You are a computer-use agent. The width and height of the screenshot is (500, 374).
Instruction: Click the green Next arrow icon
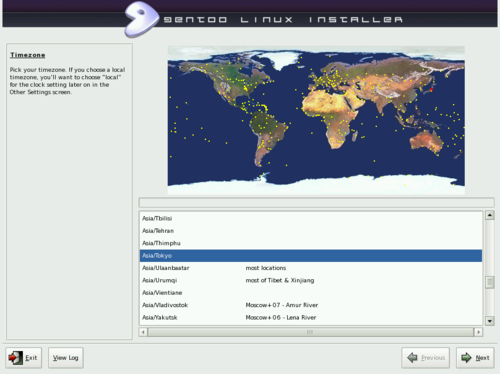[466, 358]
